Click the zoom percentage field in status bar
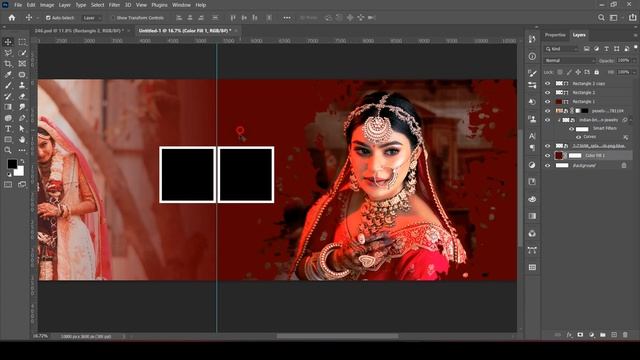 pos(40,336)
